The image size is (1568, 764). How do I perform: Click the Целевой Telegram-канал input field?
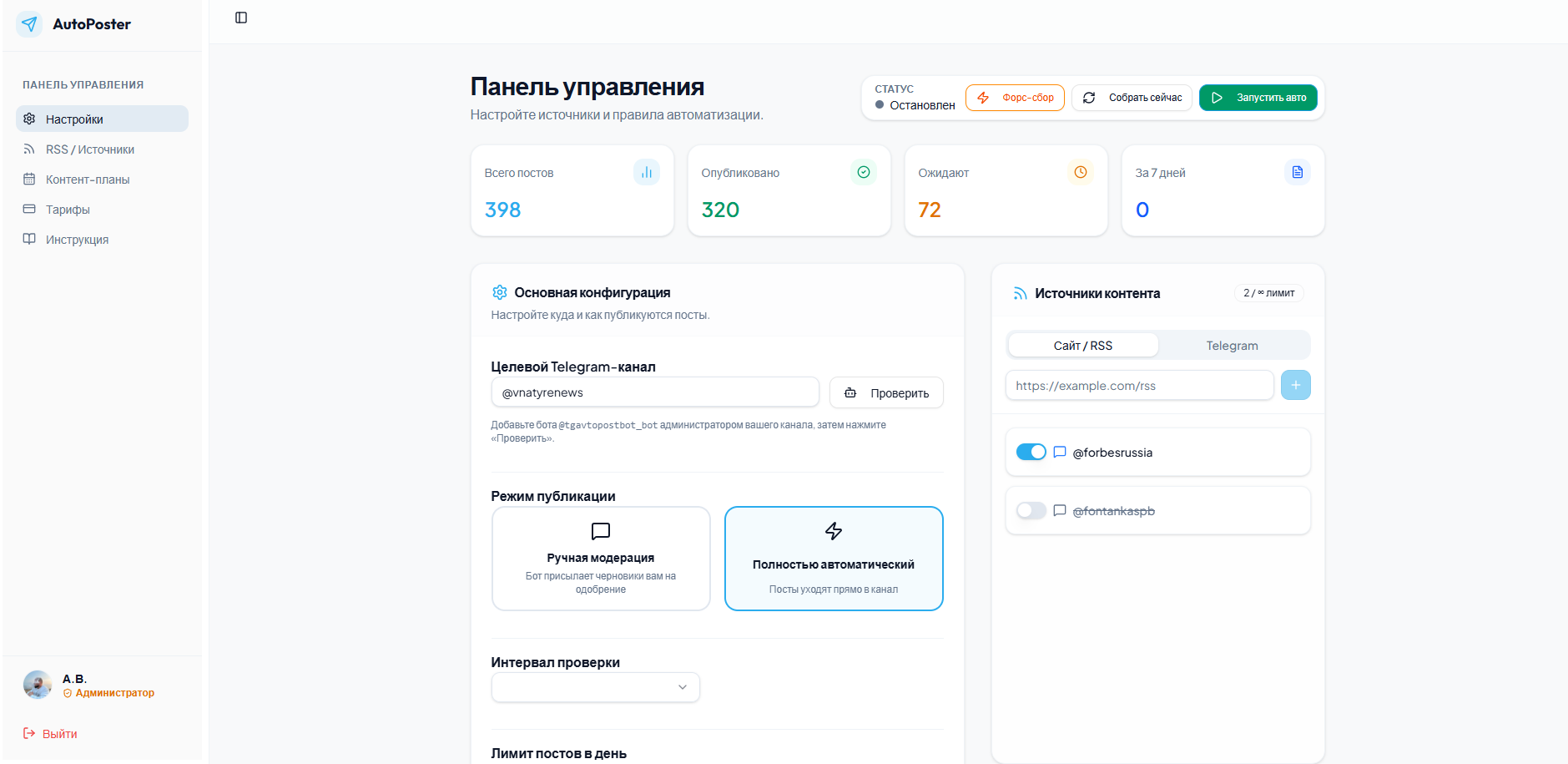[655, 392]
